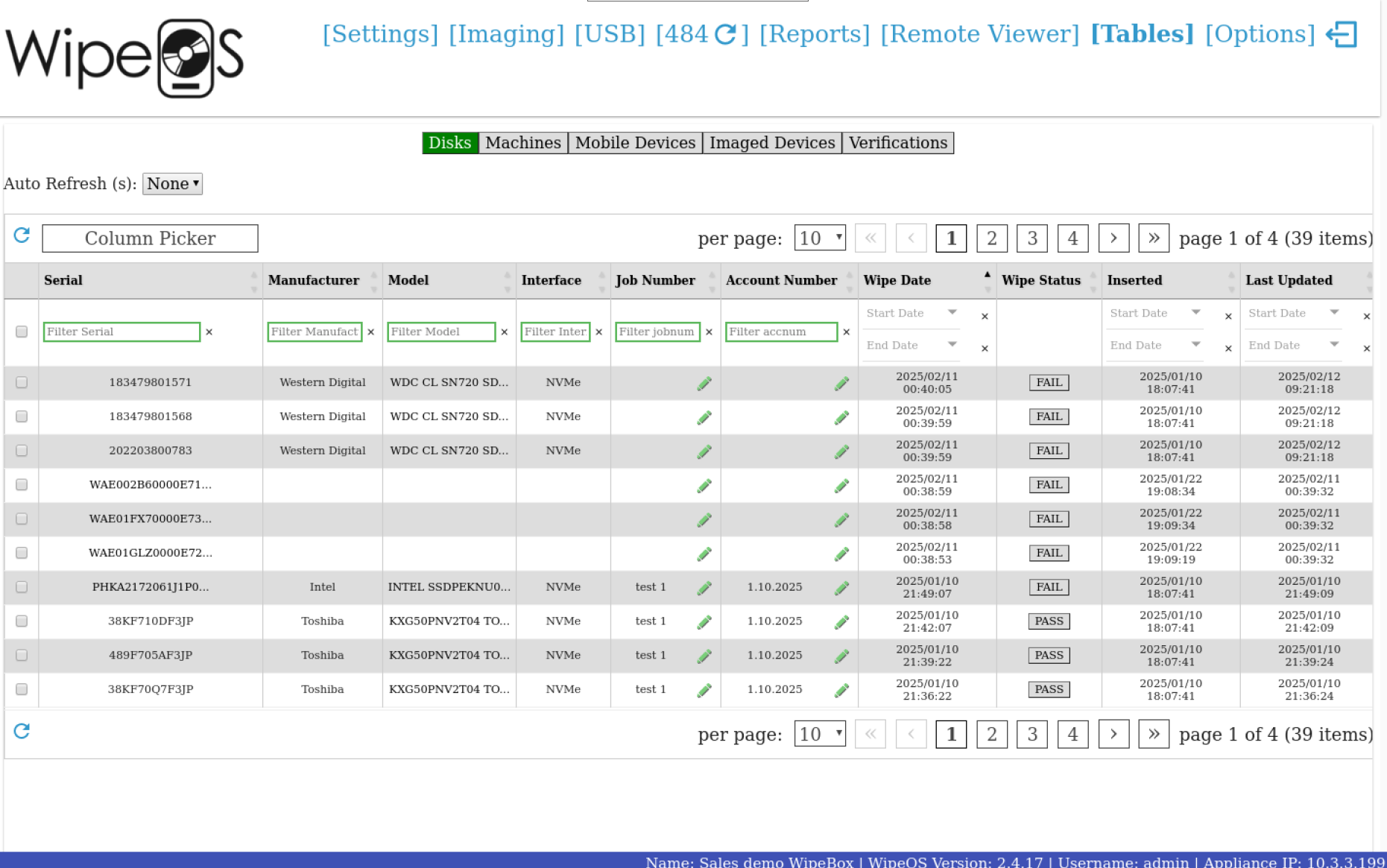
Task: Clear the Serial filter with its x icon
Action: pyautogui.click(x=209, y=332)
